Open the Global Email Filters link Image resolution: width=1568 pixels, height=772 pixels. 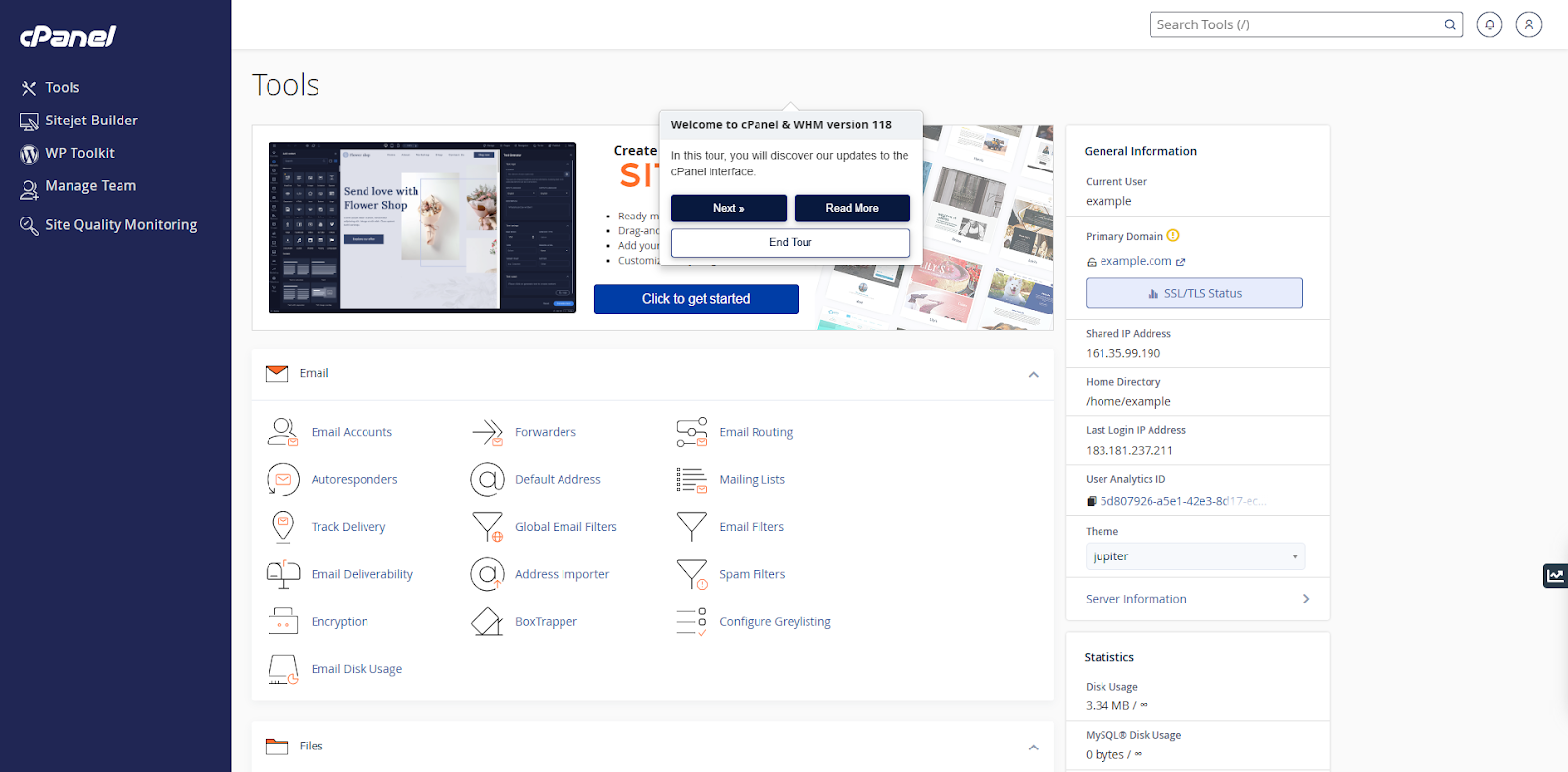point(566,527)
